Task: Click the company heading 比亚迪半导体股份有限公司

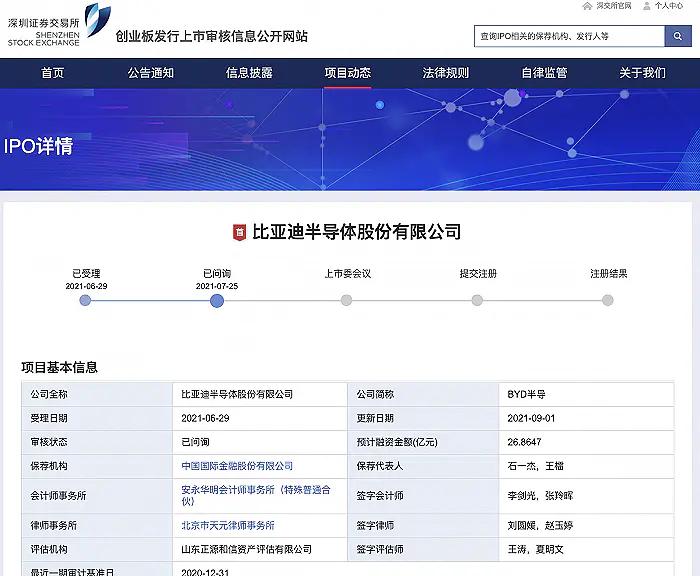Action: [356, 232]
